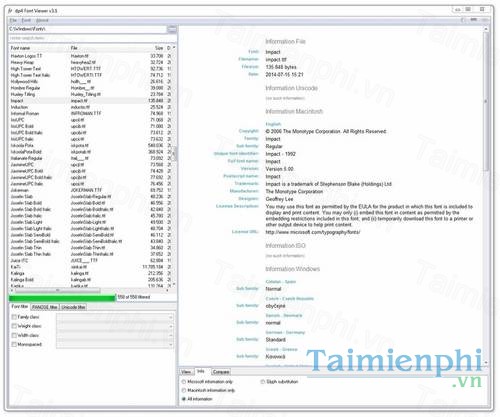Select the Italianate Regular font row
Screen dimensions: 500x417
(x=90, y=158)
